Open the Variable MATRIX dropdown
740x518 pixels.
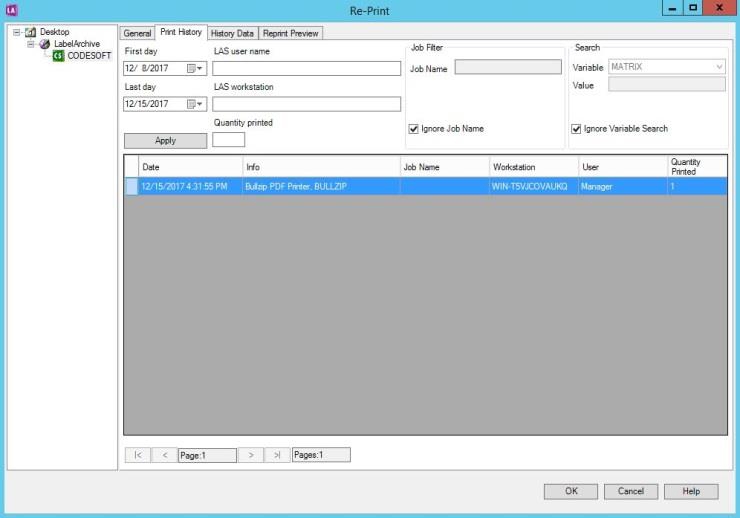[x=719, y=67]
